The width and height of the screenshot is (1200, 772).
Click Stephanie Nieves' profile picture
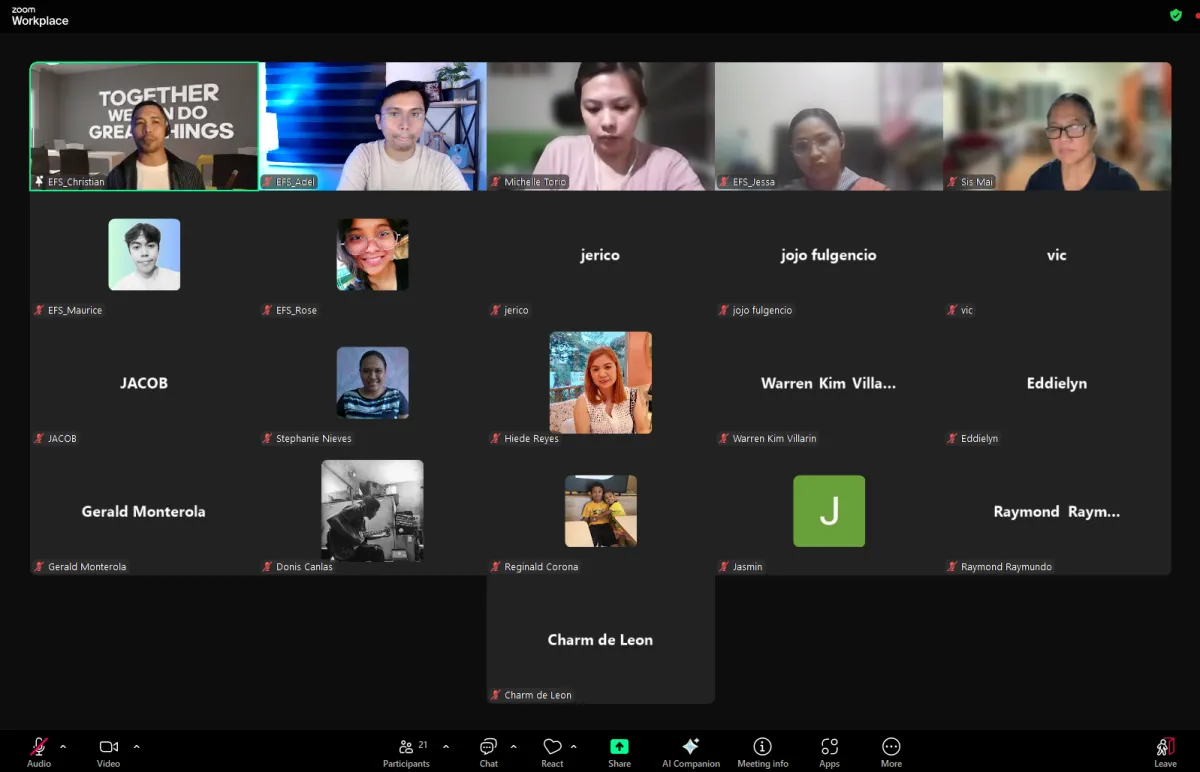click(x=373, y=383)
